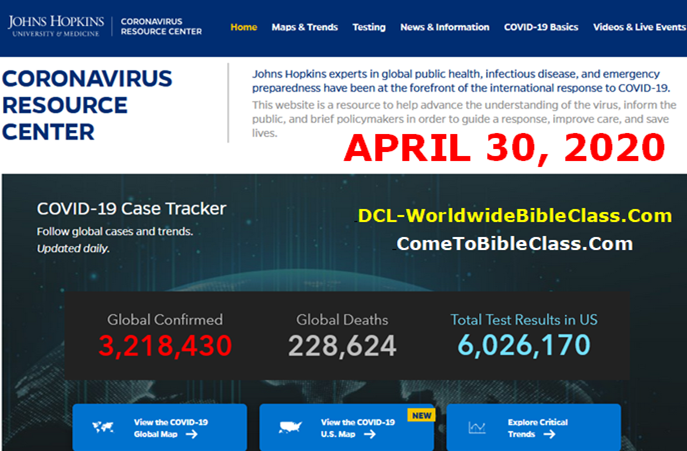Select Total Test Results in US value 6,026,170
Image resolution: width=687 pixels, height=451 pixels.
[524, 345]
